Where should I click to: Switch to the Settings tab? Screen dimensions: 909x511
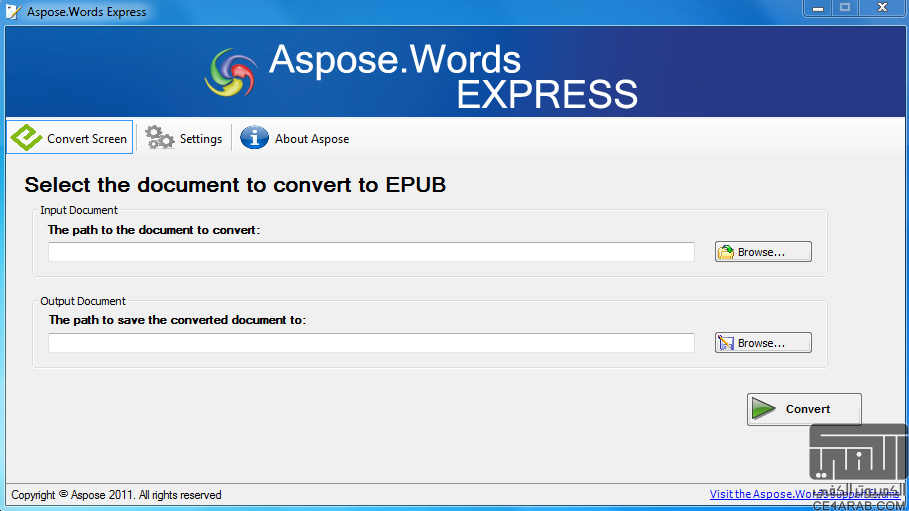click(184, 138)
